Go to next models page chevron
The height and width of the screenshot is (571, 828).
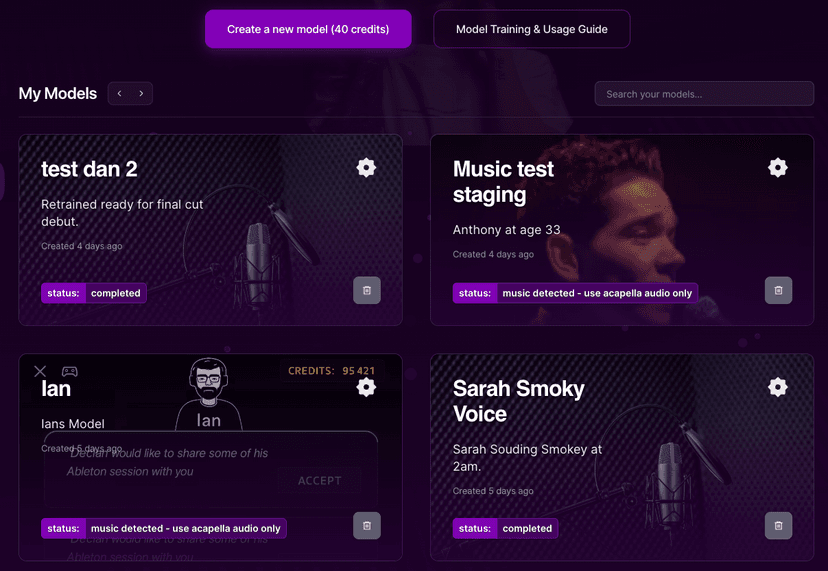point(141,93)
